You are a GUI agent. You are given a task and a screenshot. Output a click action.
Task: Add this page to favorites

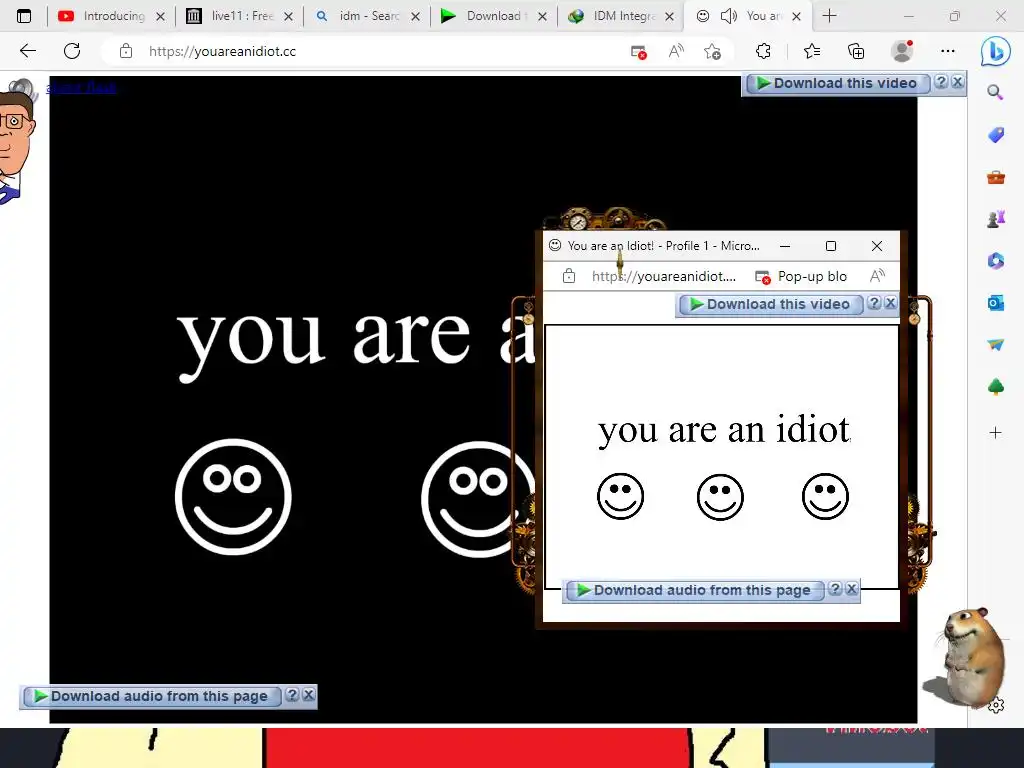(712, 52)
